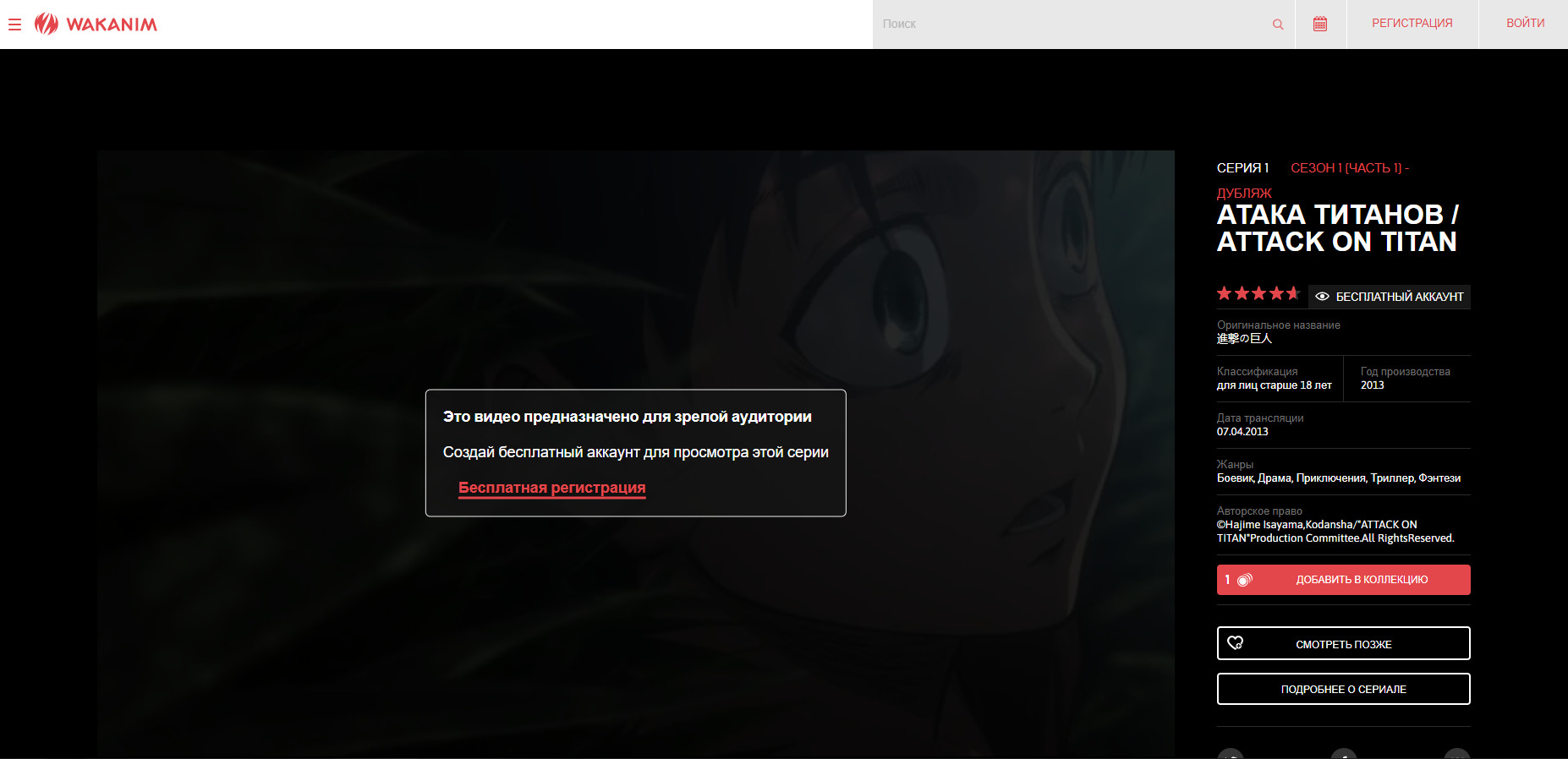The image size is (1568, 759).
Task: Click the search magnifier icon
Action: click(1277, 25)
